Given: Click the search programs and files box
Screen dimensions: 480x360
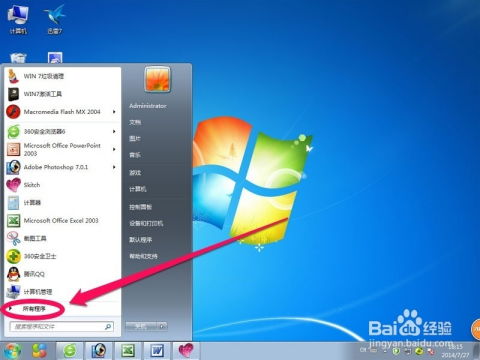Looking at the screenshot, I should click(x=61, y=326).
